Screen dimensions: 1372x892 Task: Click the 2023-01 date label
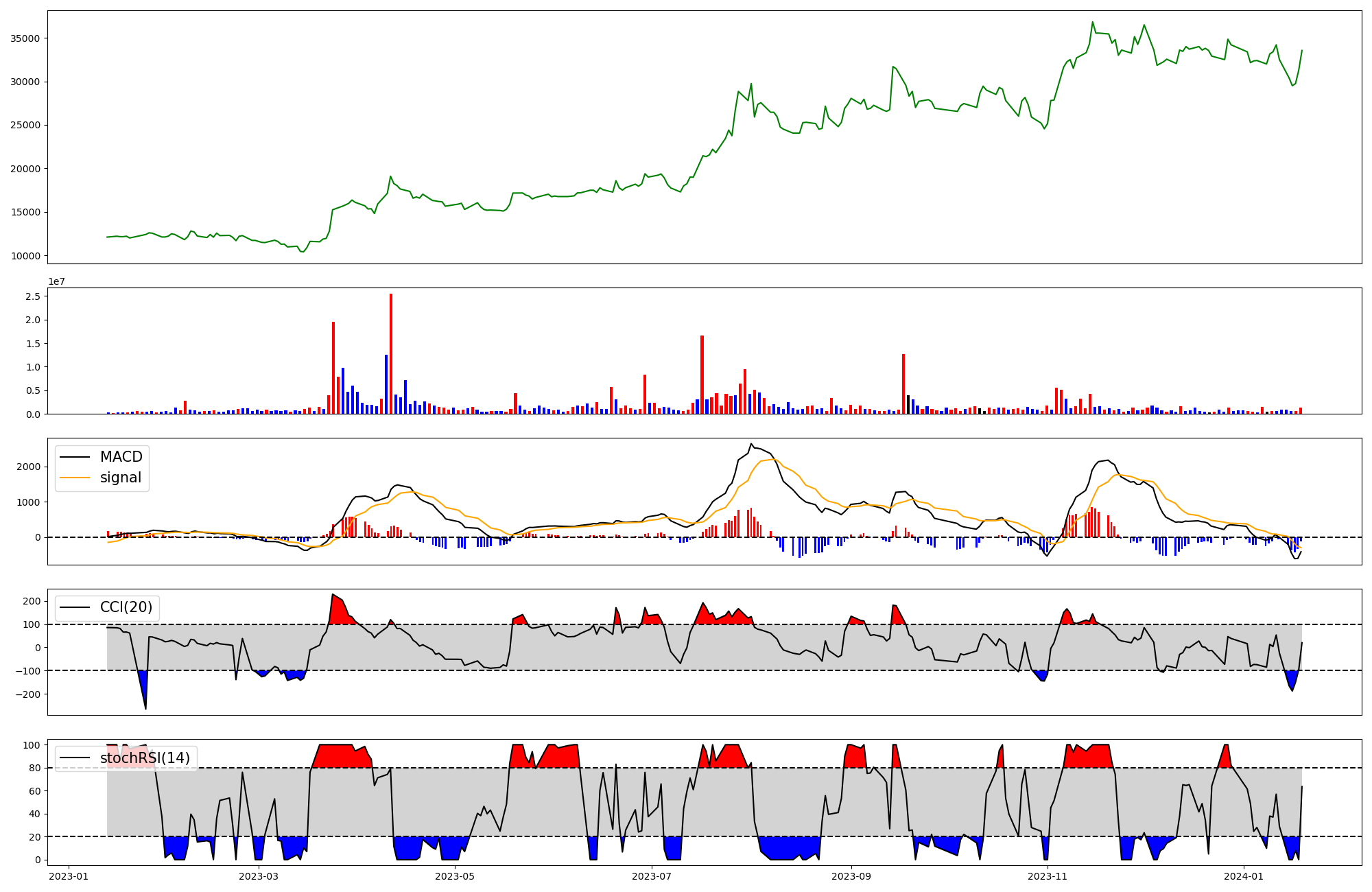[x=68, y=876]
